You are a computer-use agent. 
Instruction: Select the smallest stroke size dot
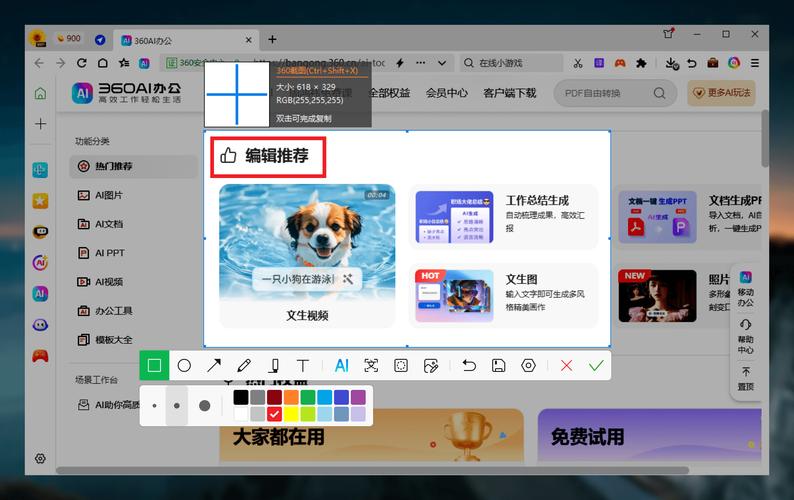tap(154, 406)
